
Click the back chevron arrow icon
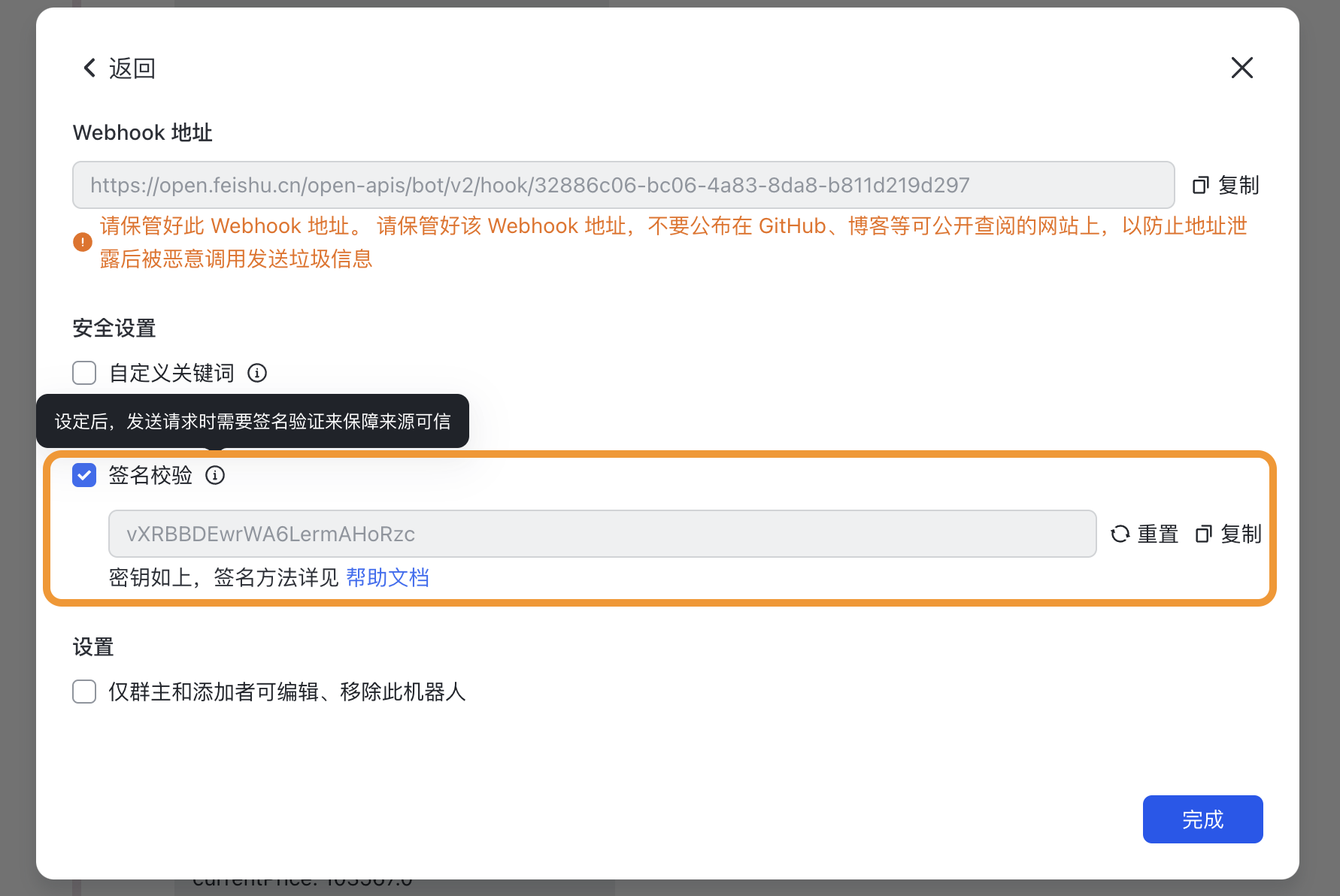89,68
